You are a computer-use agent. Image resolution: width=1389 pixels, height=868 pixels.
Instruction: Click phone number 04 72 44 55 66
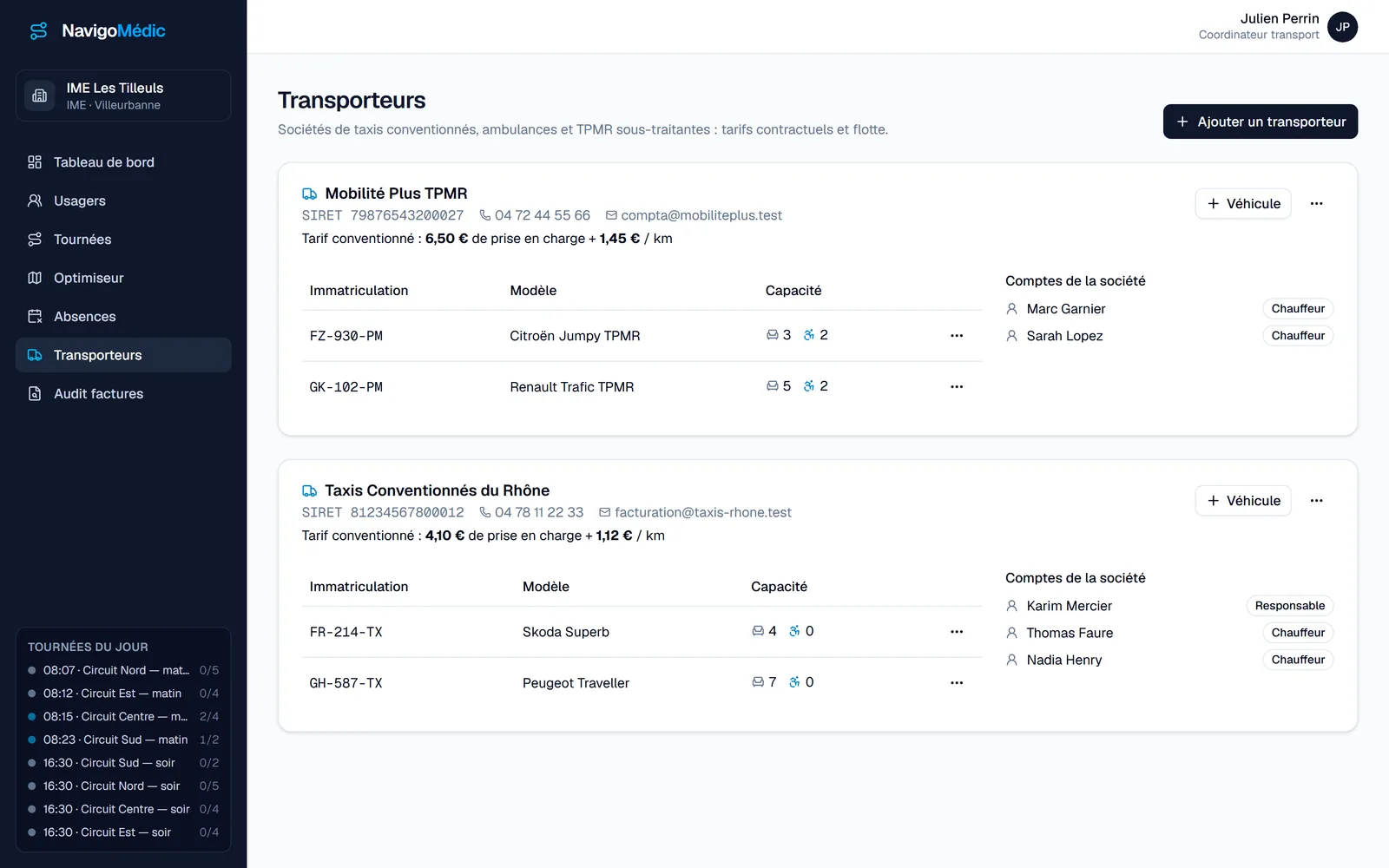535,215
